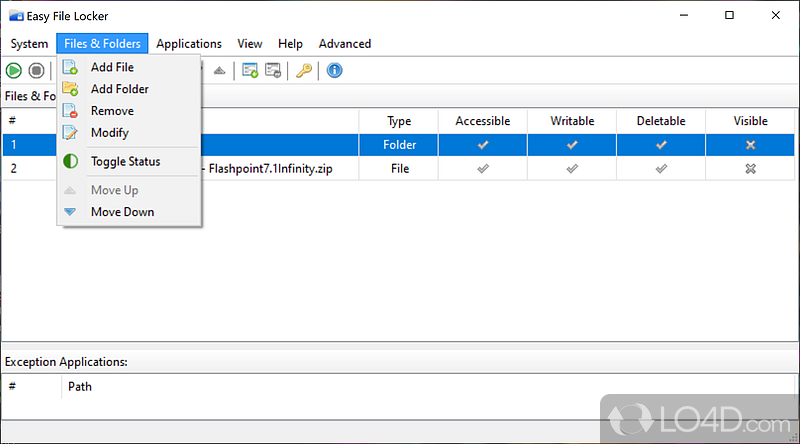
Task: Click the Writable checkmark in row 1
Action: pyautogui.click(x=572, y=145)
